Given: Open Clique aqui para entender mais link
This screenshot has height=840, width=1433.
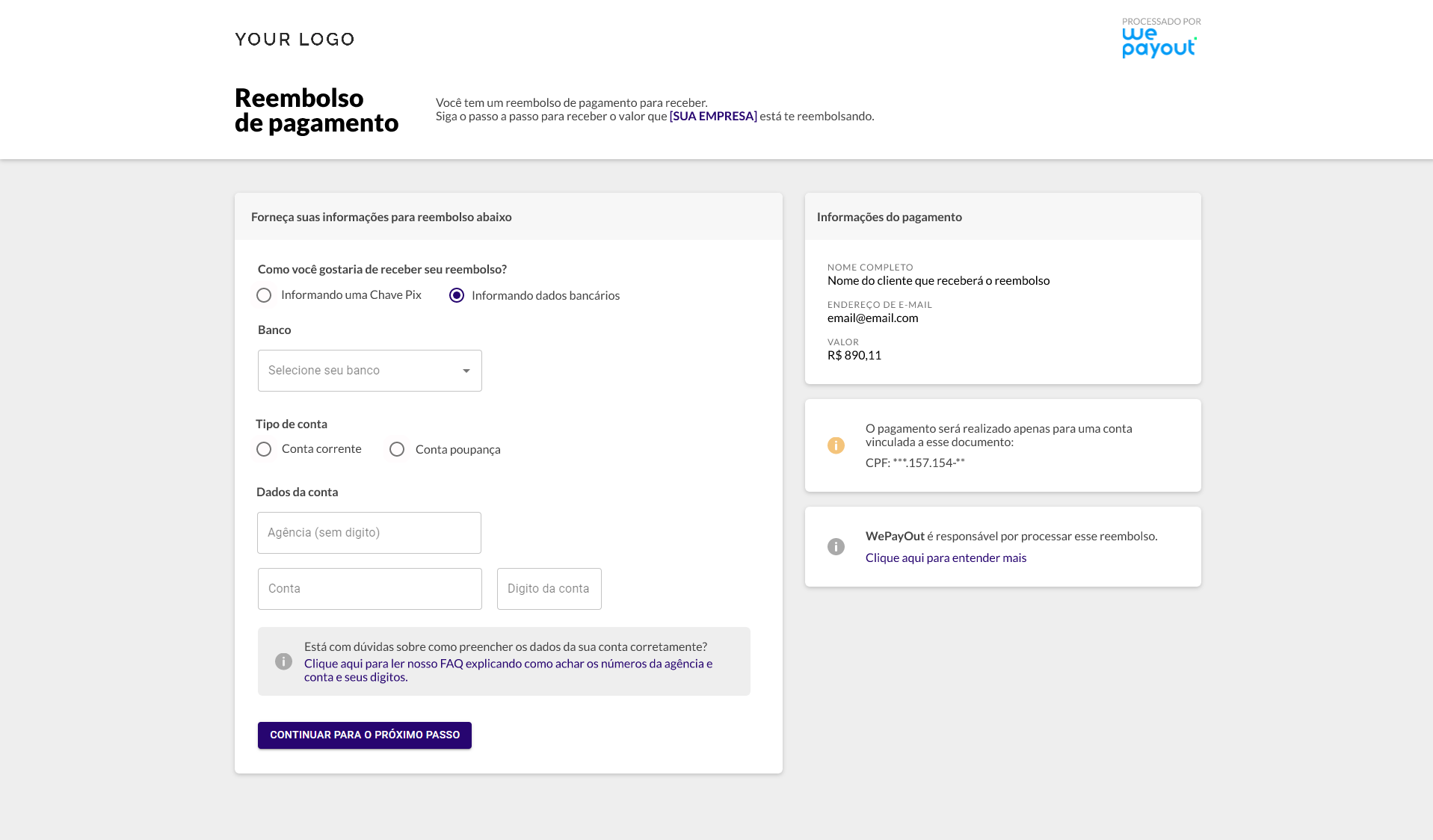Looking at the screenshot, I should tap(946, 558).
